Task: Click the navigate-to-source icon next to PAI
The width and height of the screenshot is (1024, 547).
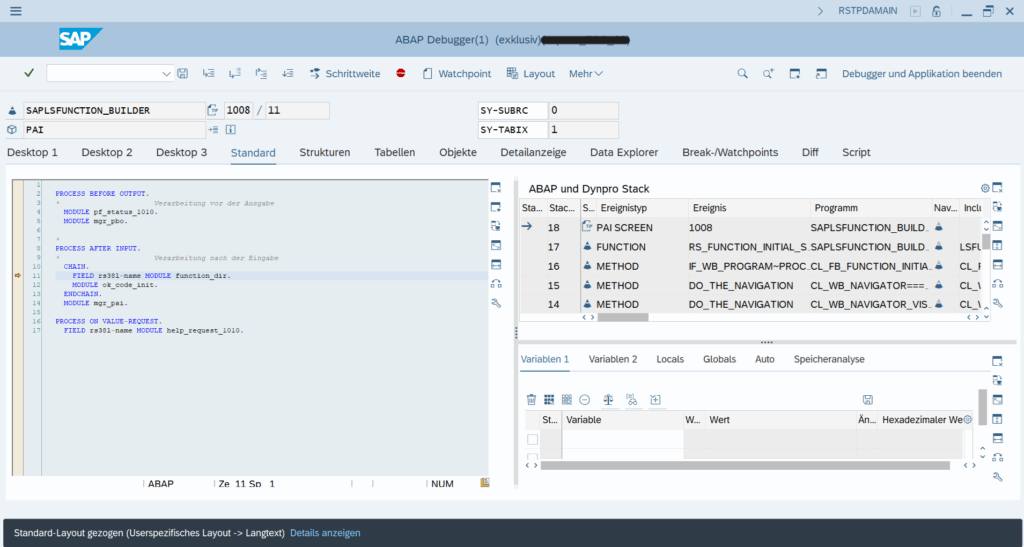Action: pos(213,130)
